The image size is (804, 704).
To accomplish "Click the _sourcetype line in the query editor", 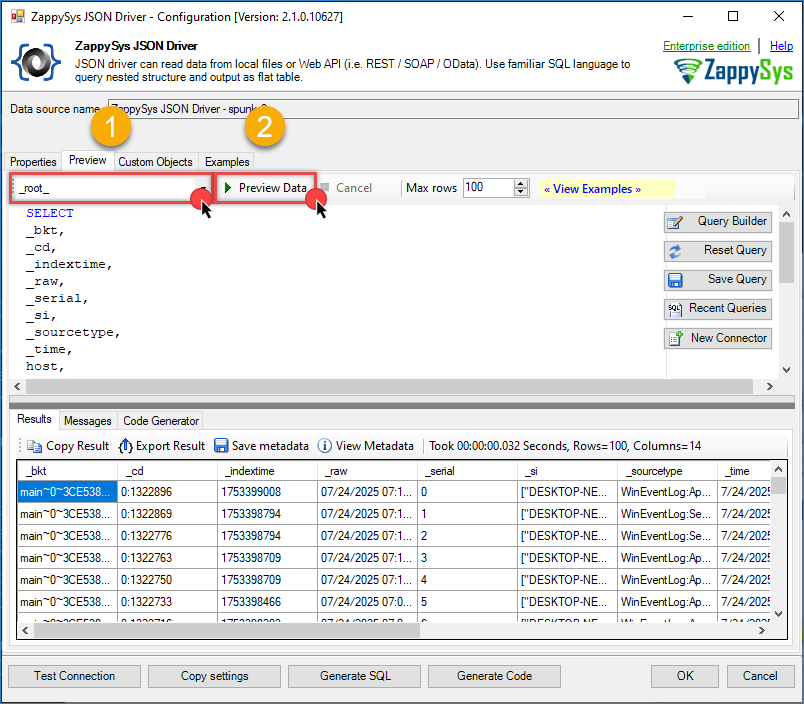I will pos(73,333).
